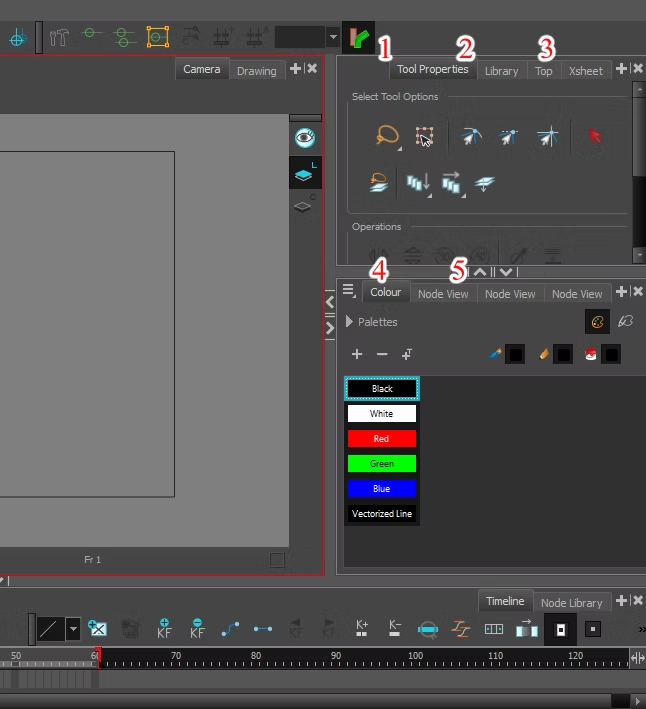Viewport: 646px width, 709px height.
Task: Select the Blue colour swatch
Action: 382,488
